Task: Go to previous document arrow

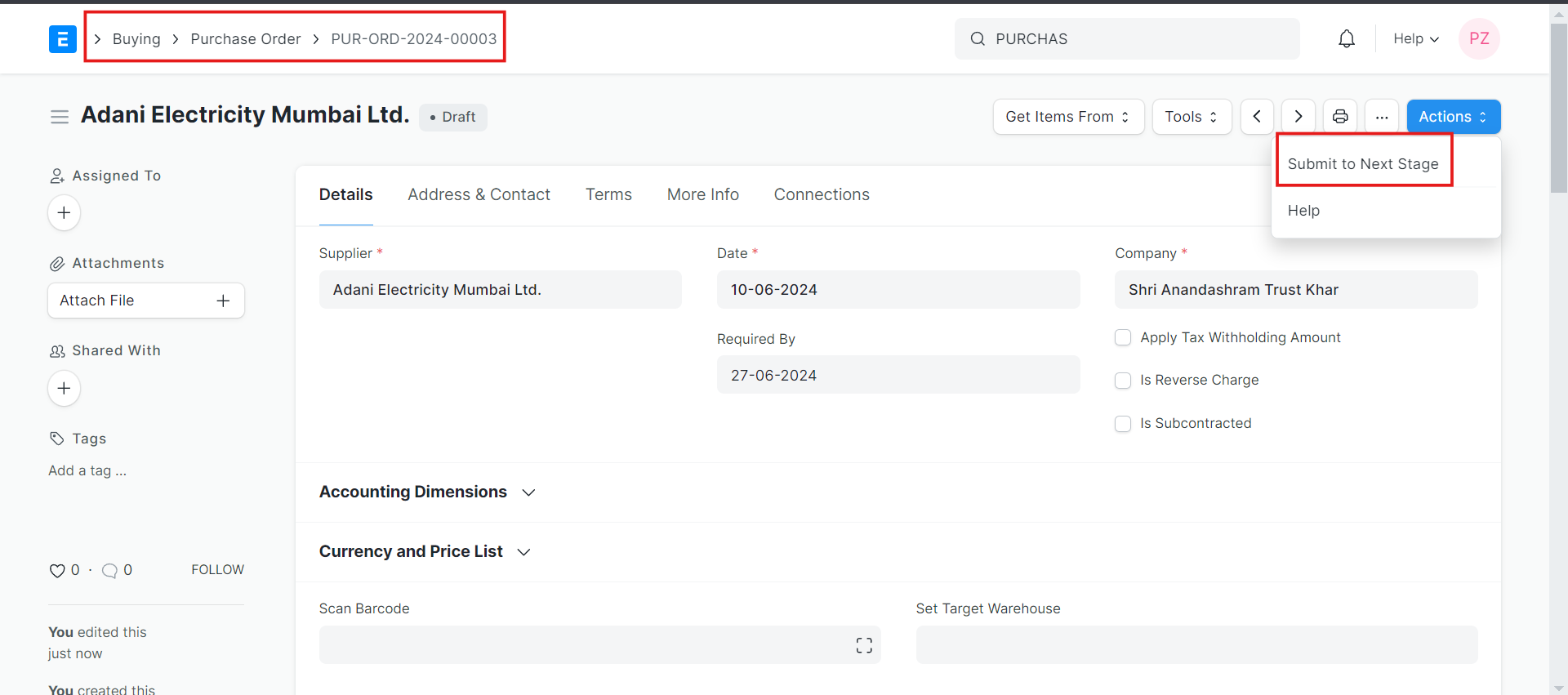Action: point(1257,117)
